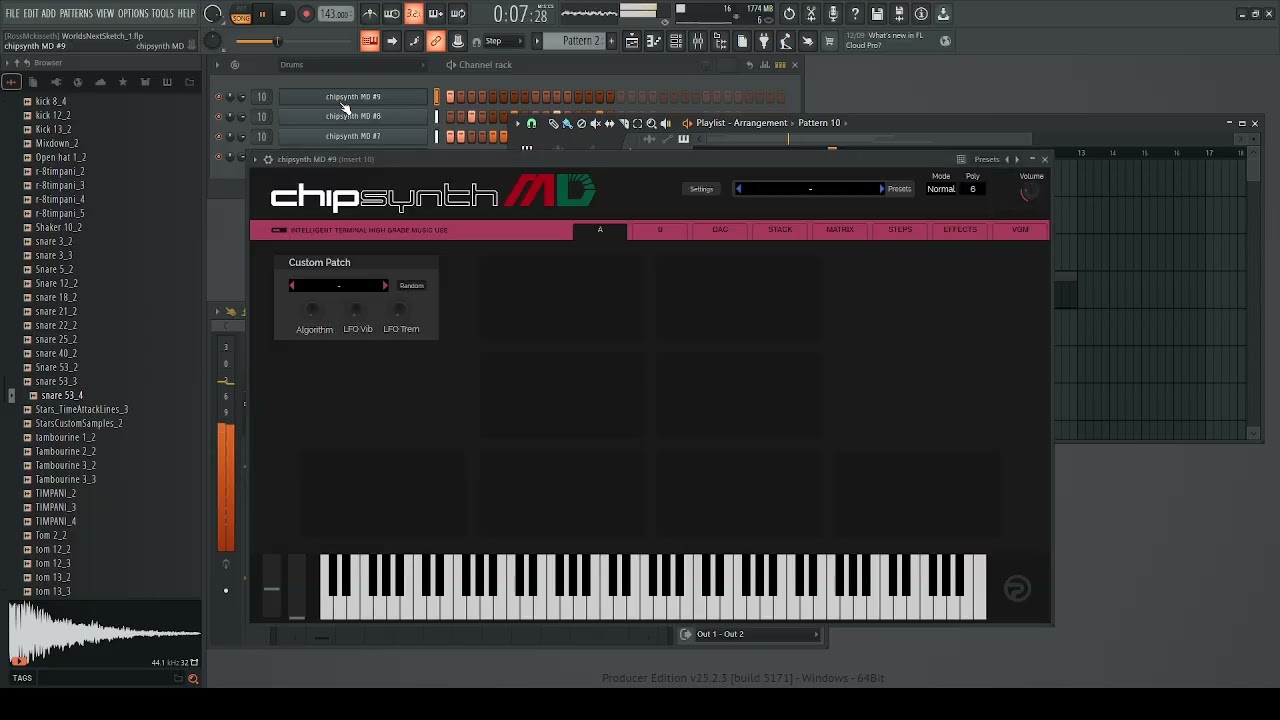The width and height of the screenshot is (1280, 720).
Task: Click the chipsynth Settings button
Action: click(701, 189)
